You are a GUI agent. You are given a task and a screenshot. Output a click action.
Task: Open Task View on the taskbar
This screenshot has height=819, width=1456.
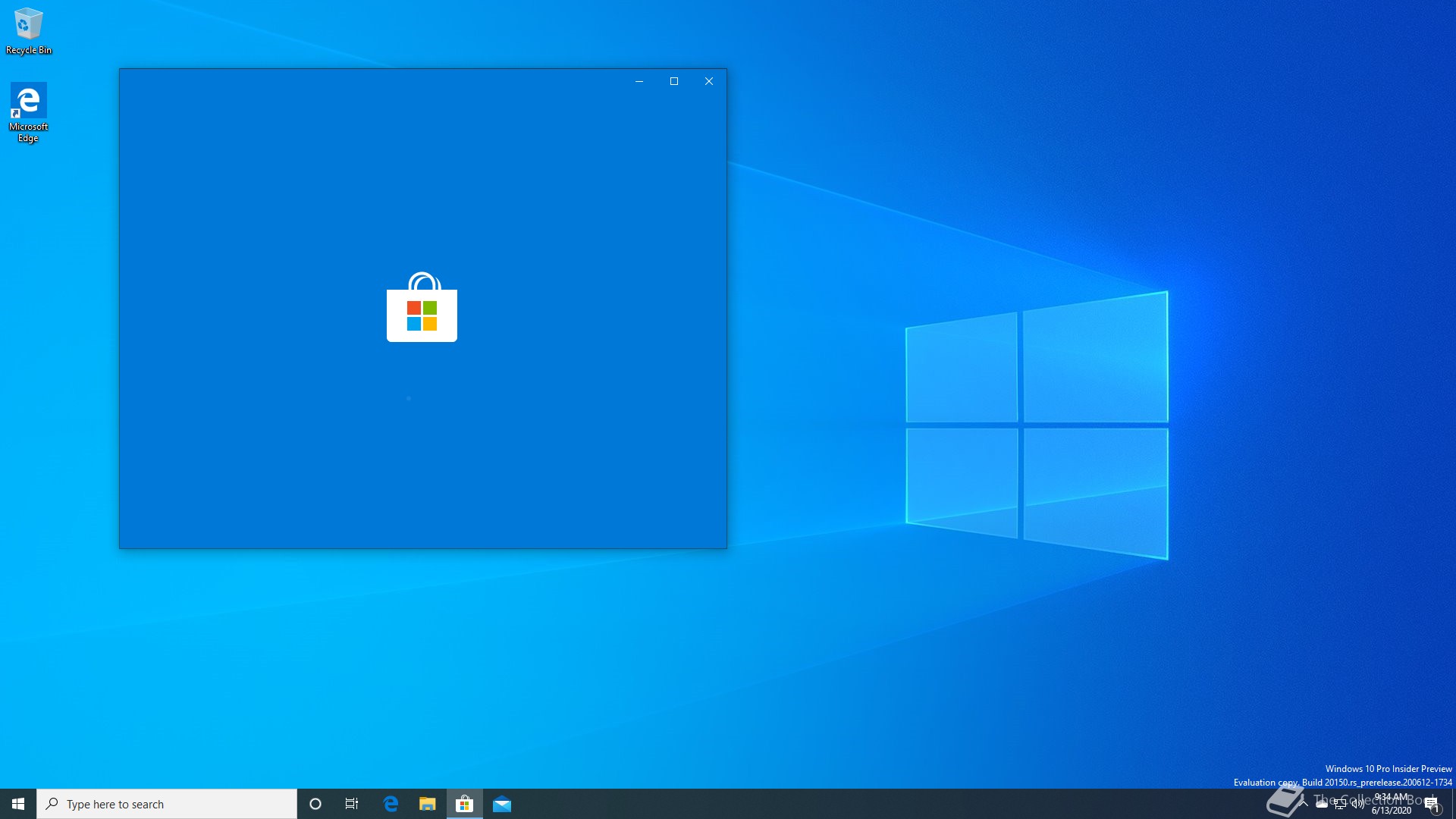[x=352, y=804]
